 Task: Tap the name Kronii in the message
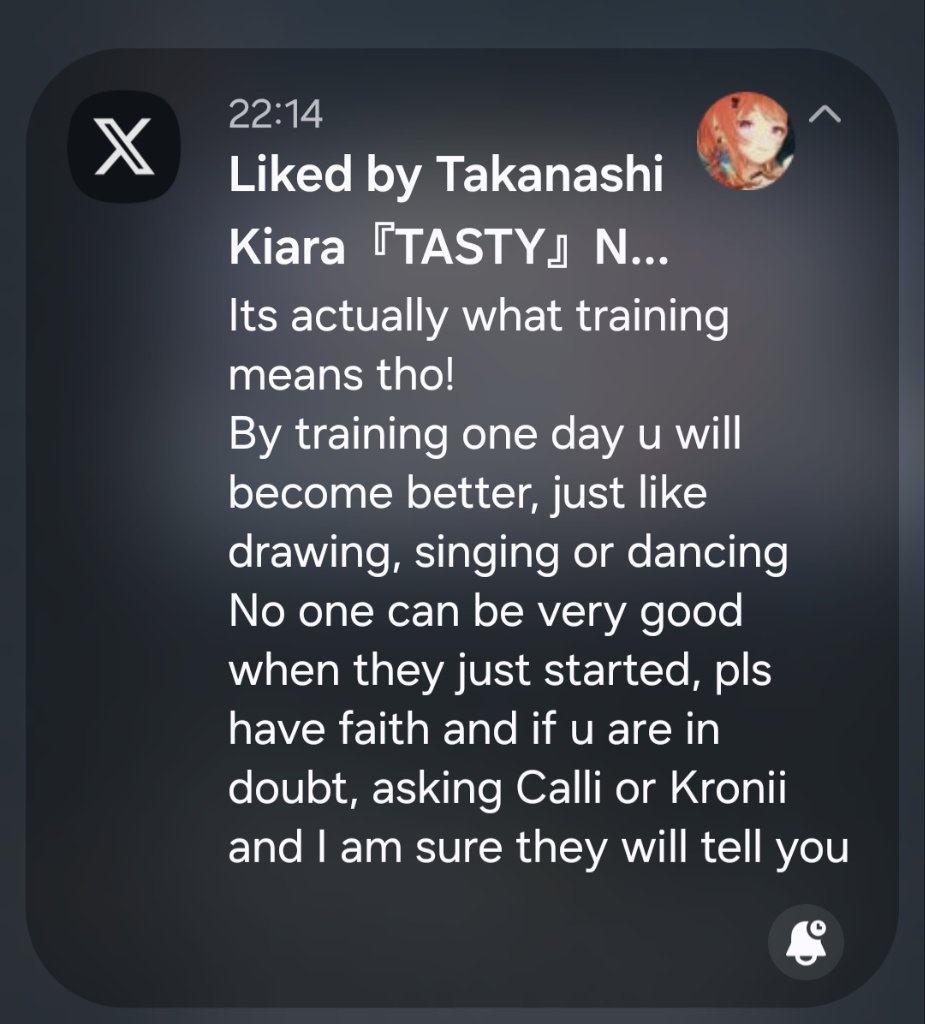pyautogui.click(x=712, y=788)
